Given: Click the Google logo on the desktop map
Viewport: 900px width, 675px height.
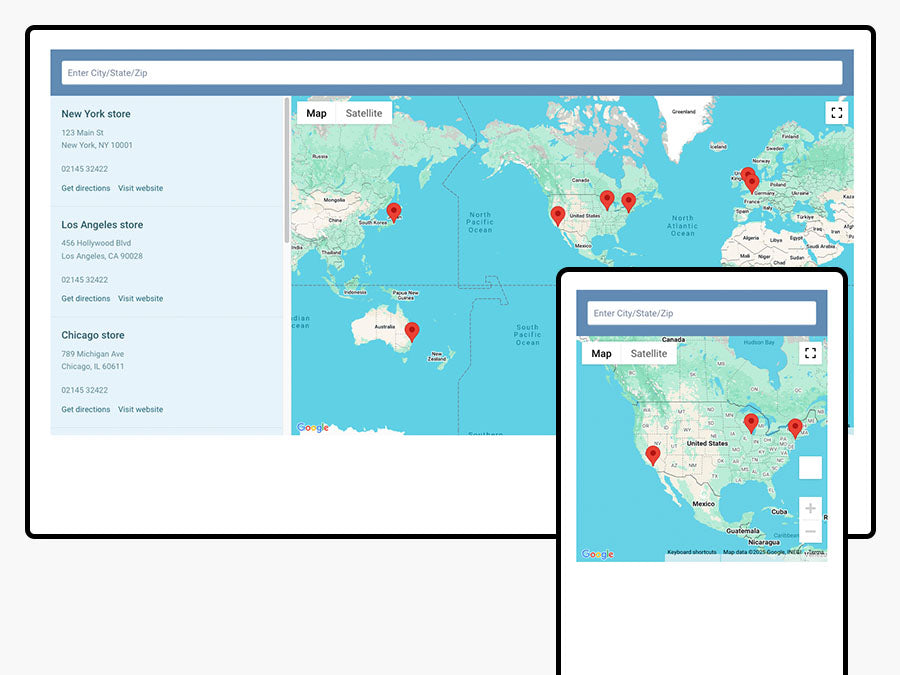Looking at the screenshot, I should pyautogui.click(x=313, y=428).
